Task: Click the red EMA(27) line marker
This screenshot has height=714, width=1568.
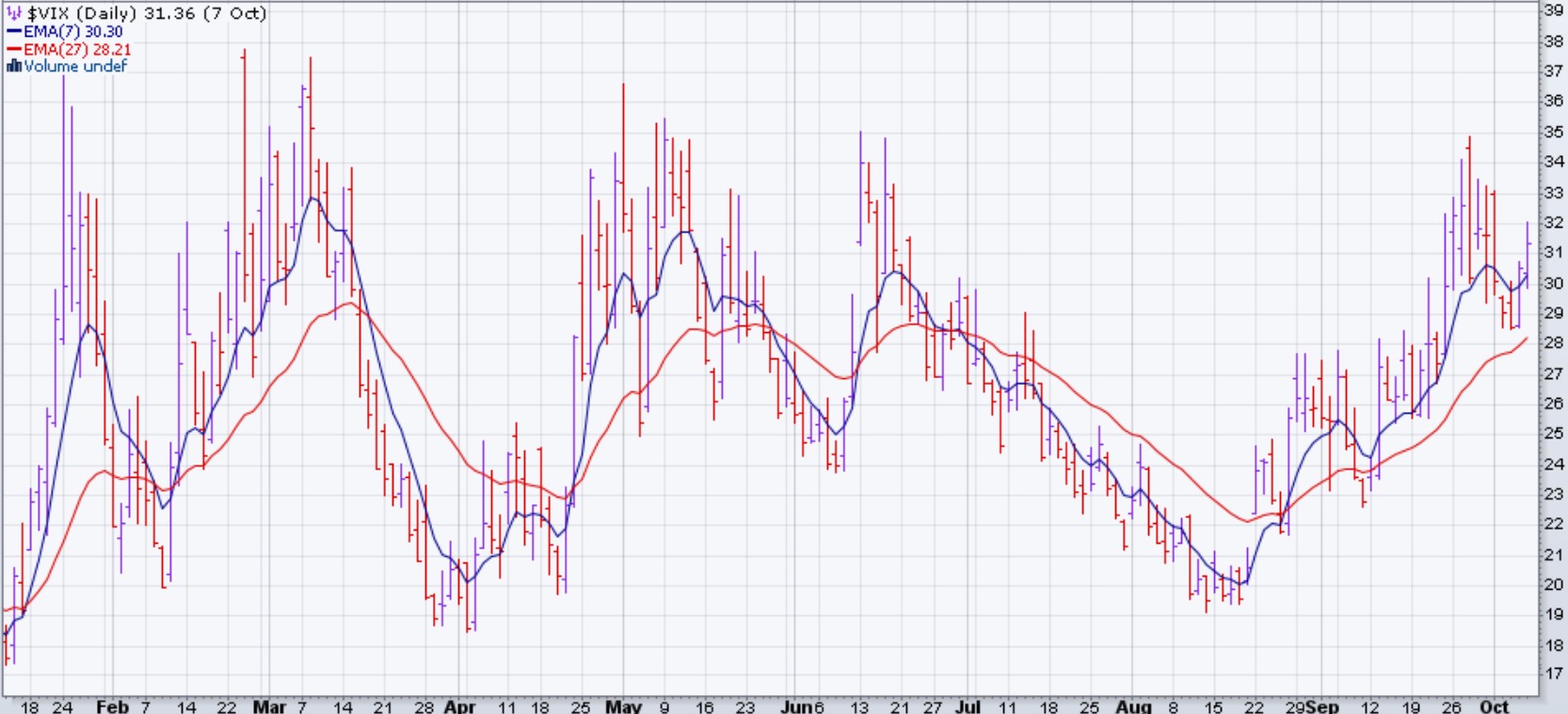Action: pyautogui.click(x=14, y=49)
